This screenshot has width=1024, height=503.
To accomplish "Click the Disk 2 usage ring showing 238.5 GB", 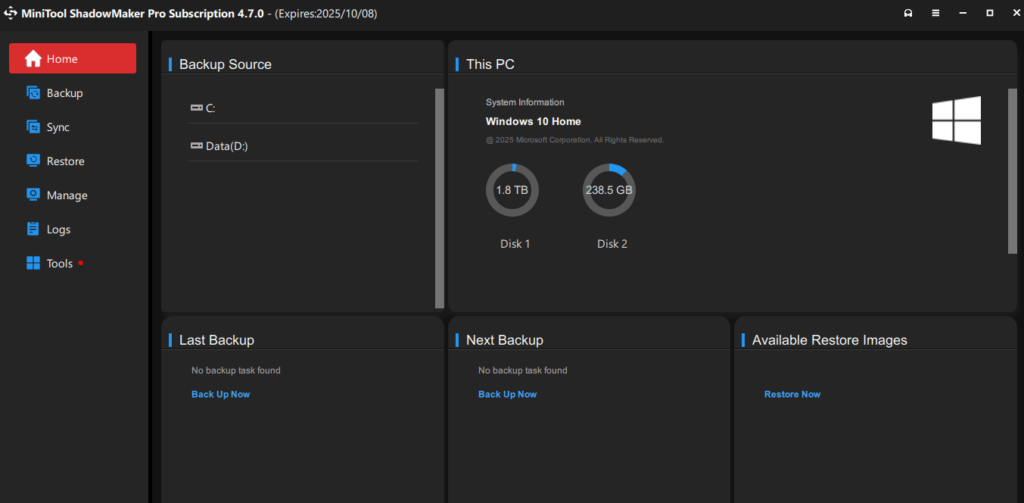I will click(609, 190).
